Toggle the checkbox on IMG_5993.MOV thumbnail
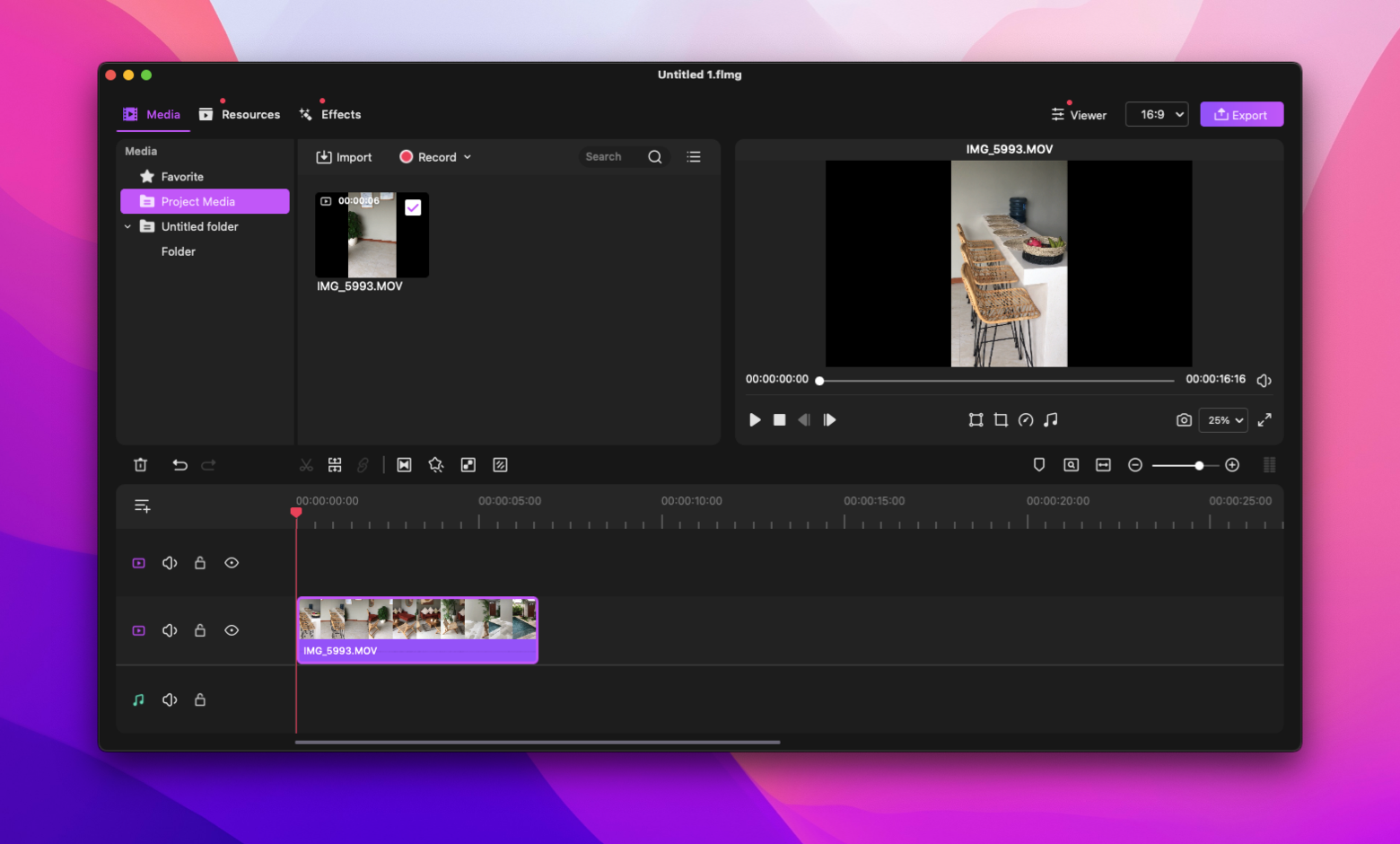Screen dimensions: 1400x844 pos(413,207)
